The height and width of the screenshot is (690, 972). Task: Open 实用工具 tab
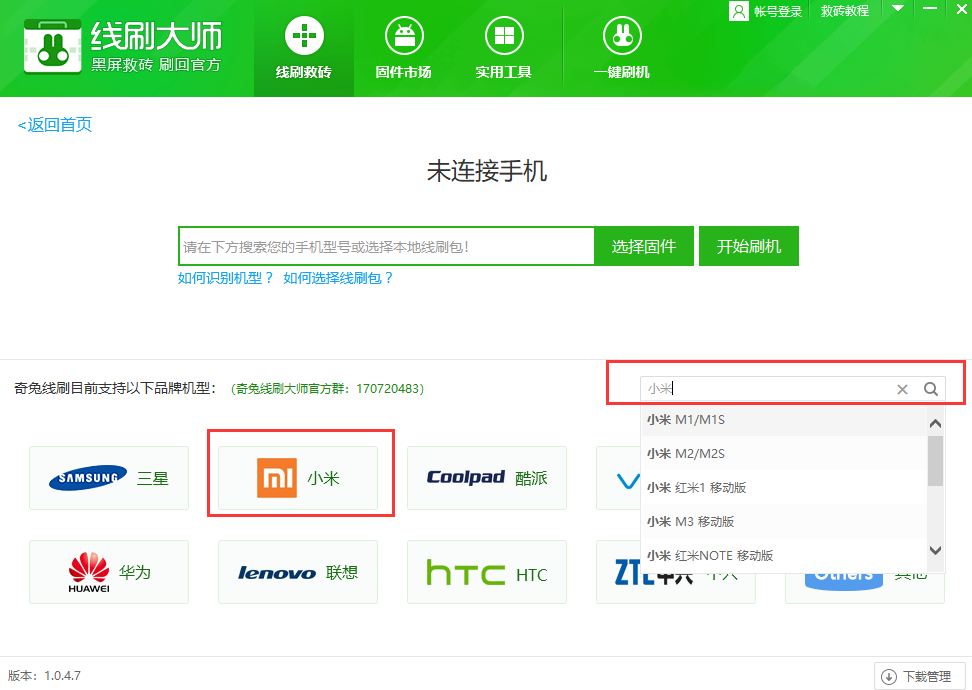coord(503,48)
